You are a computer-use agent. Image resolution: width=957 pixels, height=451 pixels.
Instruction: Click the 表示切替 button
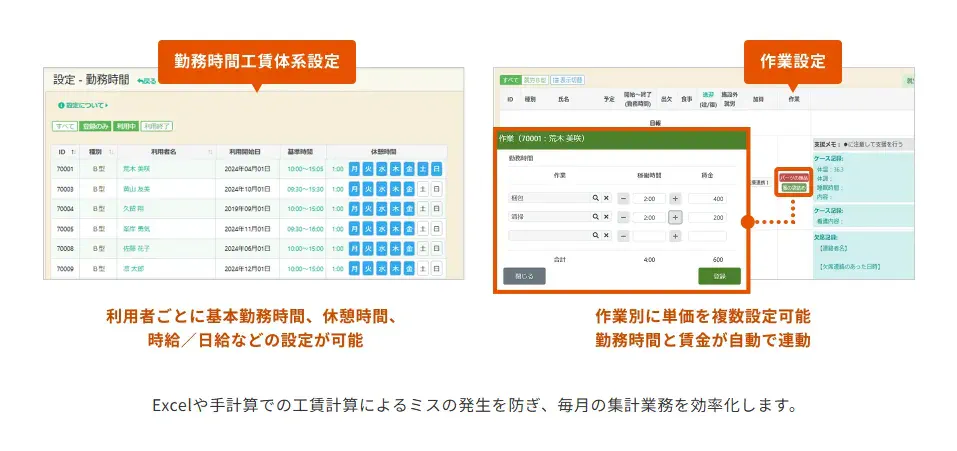568,80
